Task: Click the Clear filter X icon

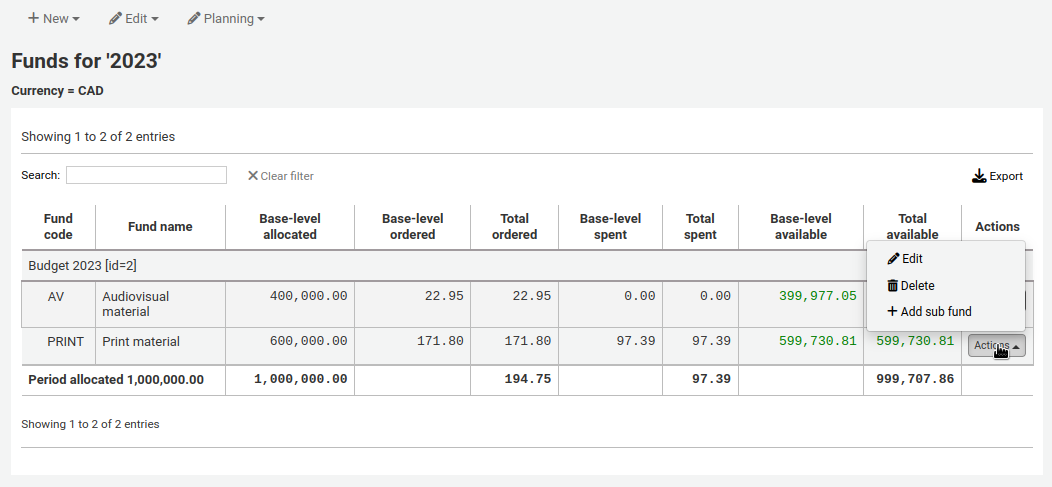Action: (253, 176)
